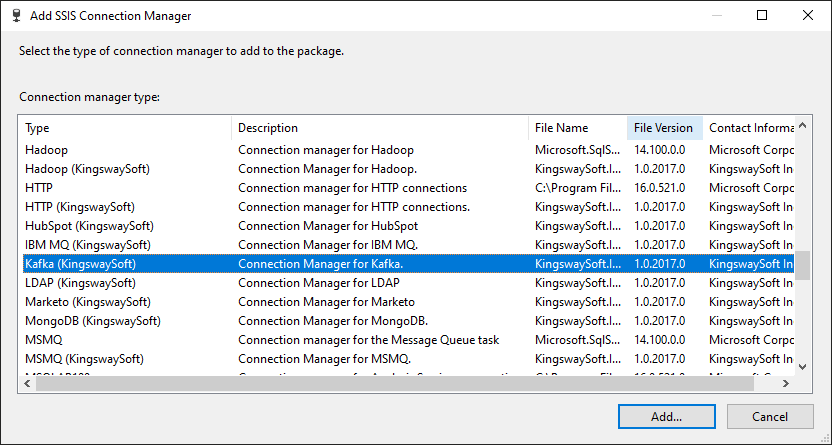
Task: Sort by the Type column header
Action: pyautogui.click(x=127, y=128)
